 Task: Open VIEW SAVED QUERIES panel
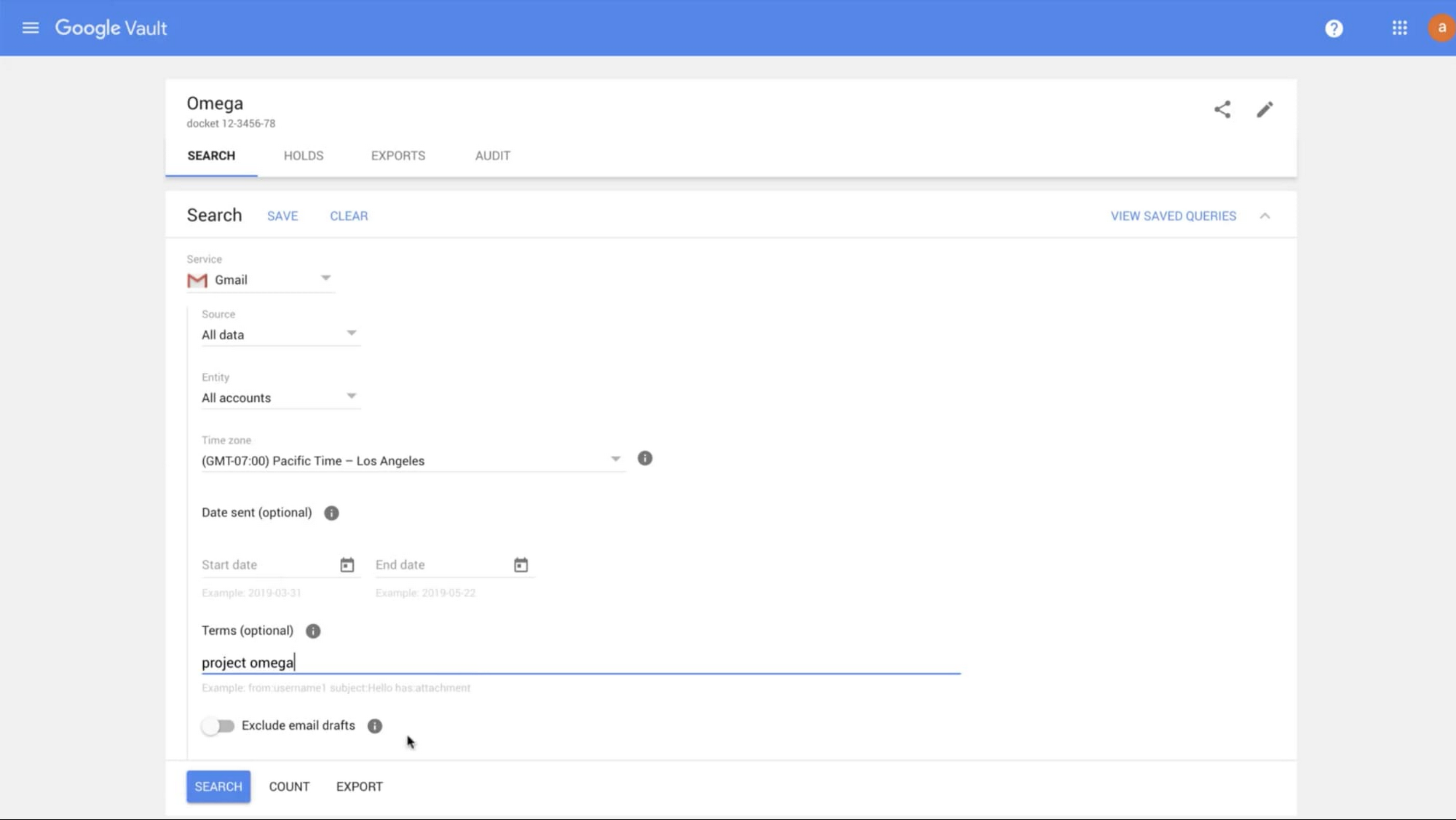1173,215
